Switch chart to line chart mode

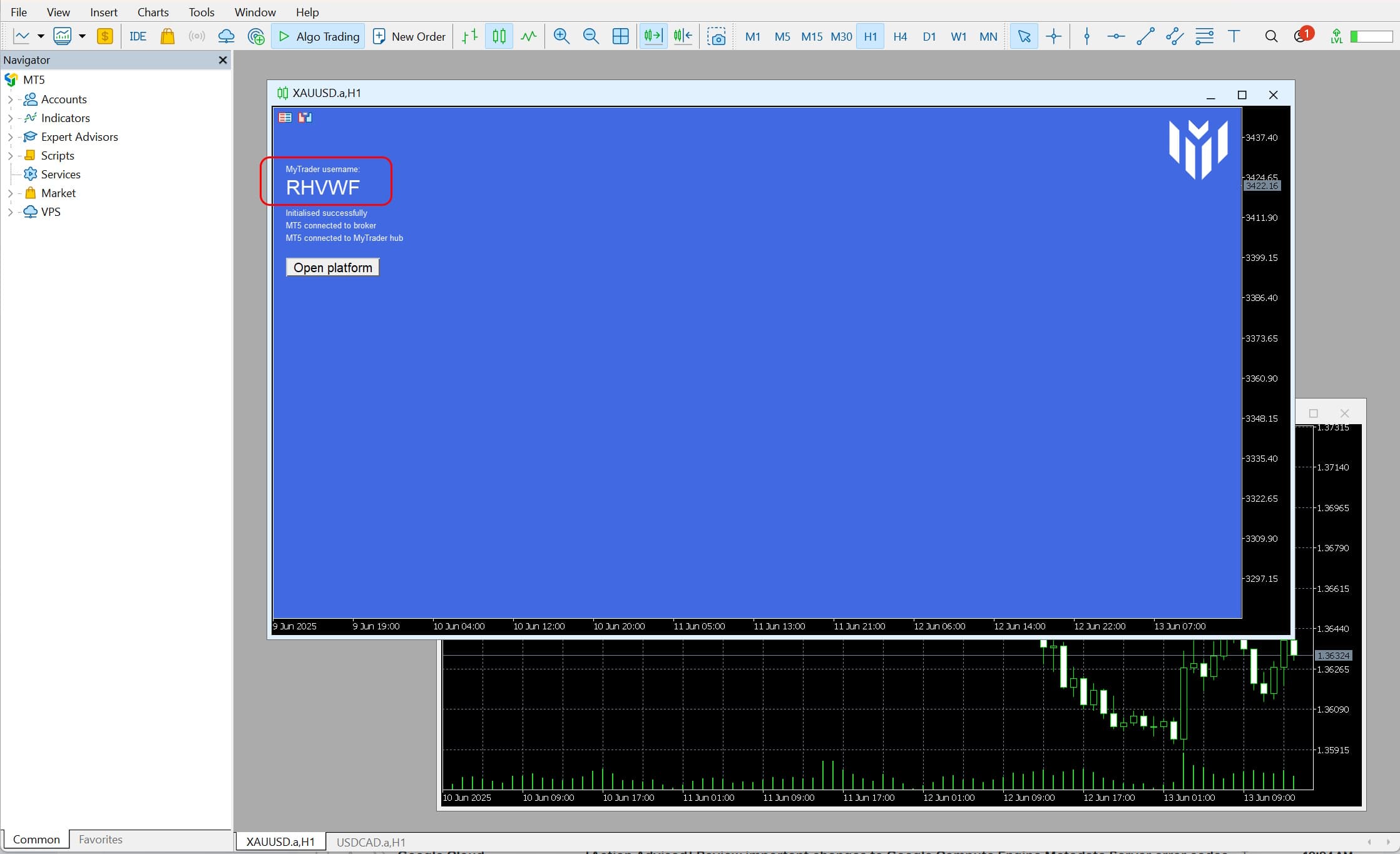[528, 36]
